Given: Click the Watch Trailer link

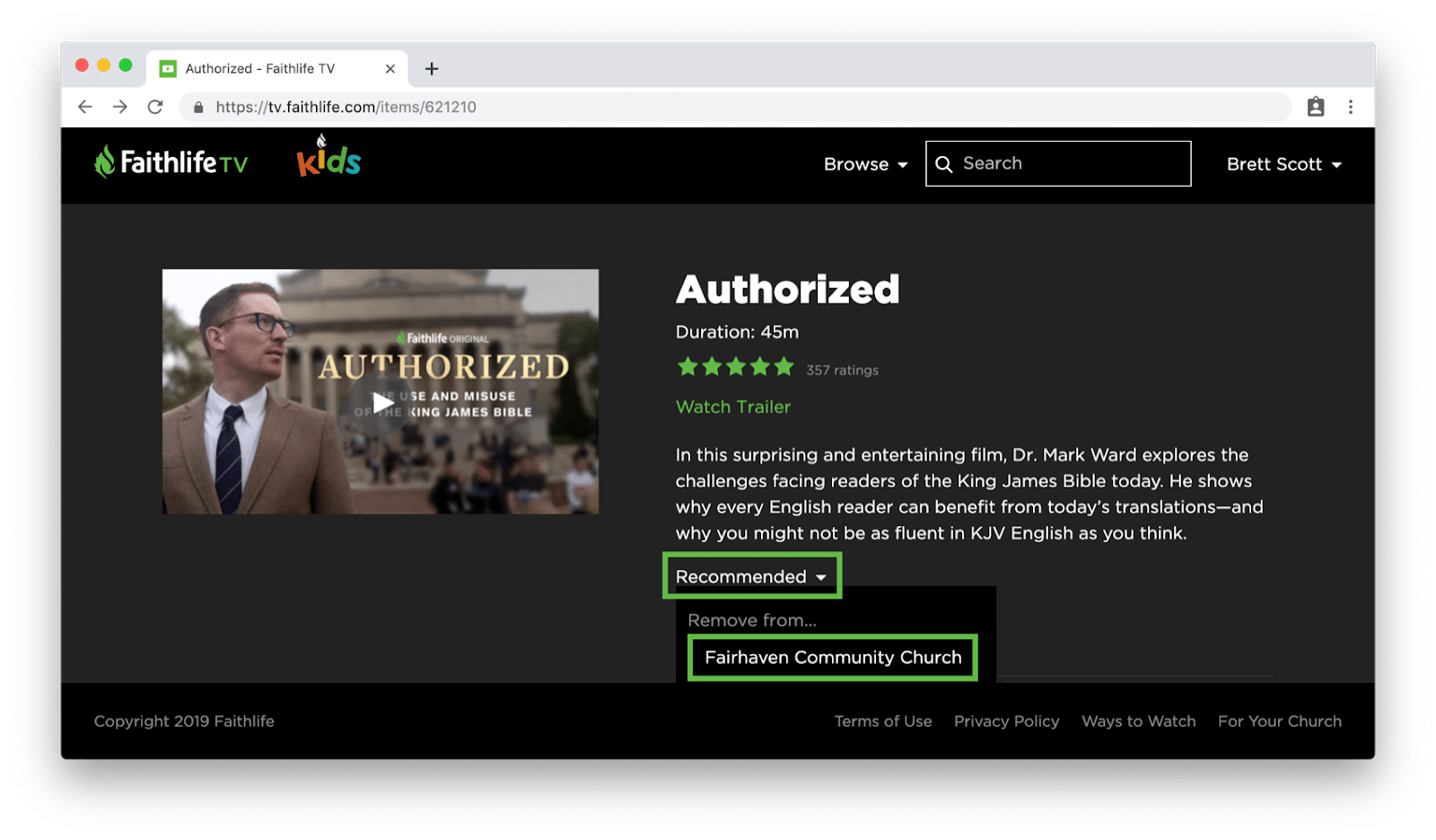Looking at the screenshot, I should 733,407.
